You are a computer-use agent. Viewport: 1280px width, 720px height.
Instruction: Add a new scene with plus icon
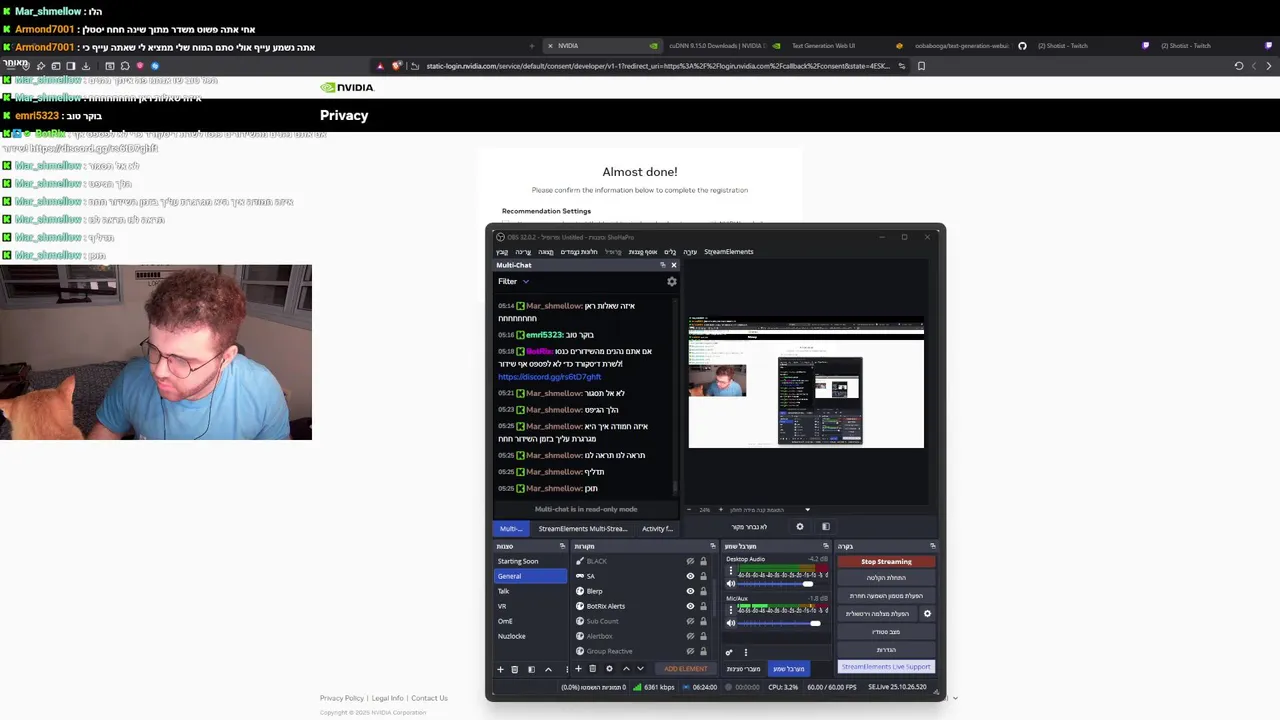point(500,669)
